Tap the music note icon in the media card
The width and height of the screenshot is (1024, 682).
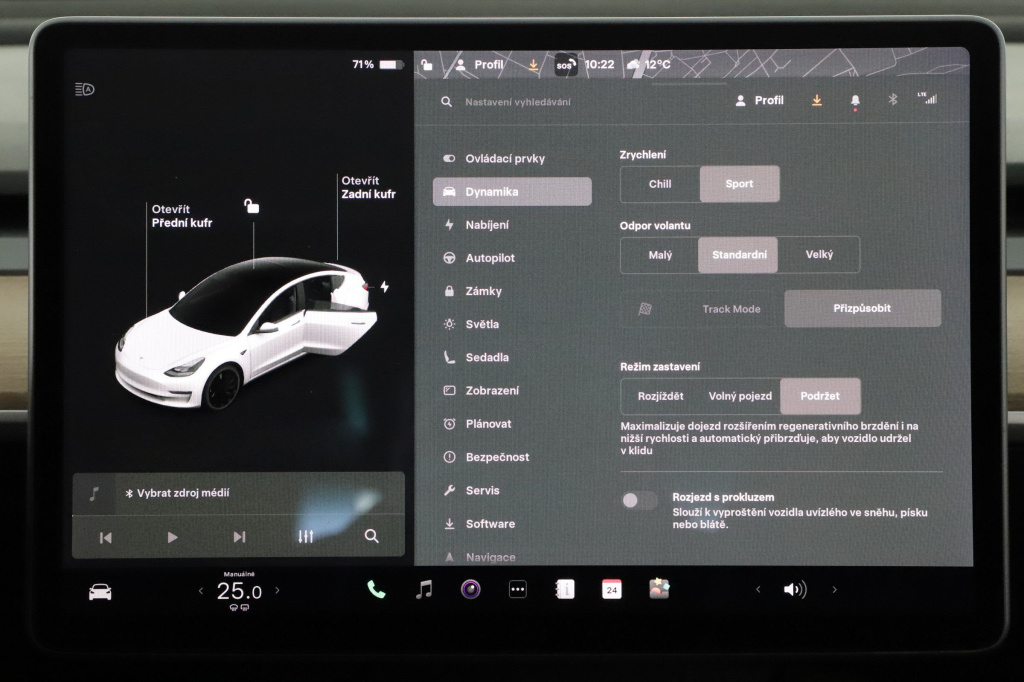coord(94,493)
